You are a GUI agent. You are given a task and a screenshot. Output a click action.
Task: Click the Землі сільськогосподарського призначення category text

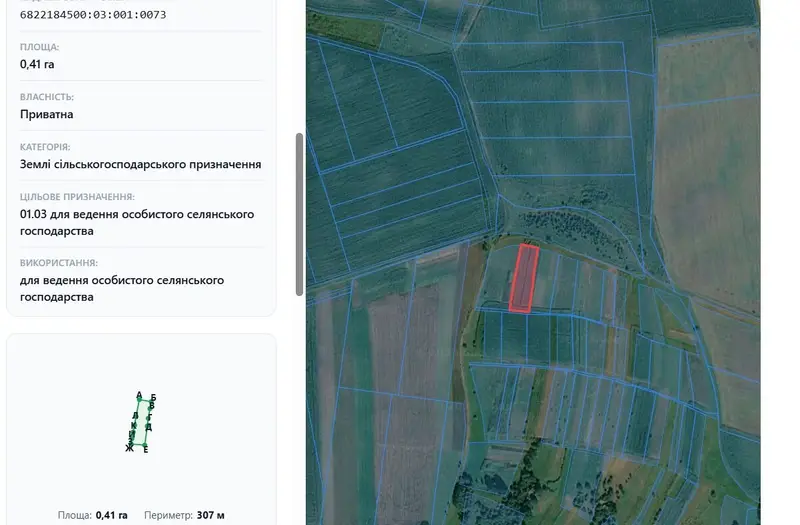coord(140,164)
